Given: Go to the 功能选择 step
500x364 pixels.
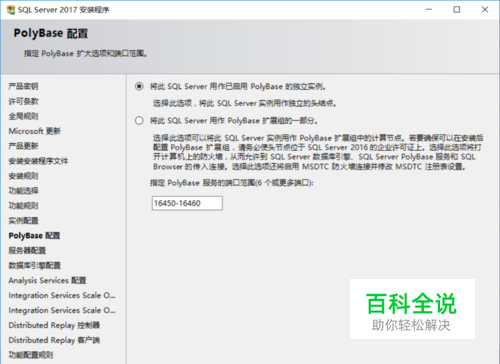Looking at the screenshot, I should click(23, 191).
